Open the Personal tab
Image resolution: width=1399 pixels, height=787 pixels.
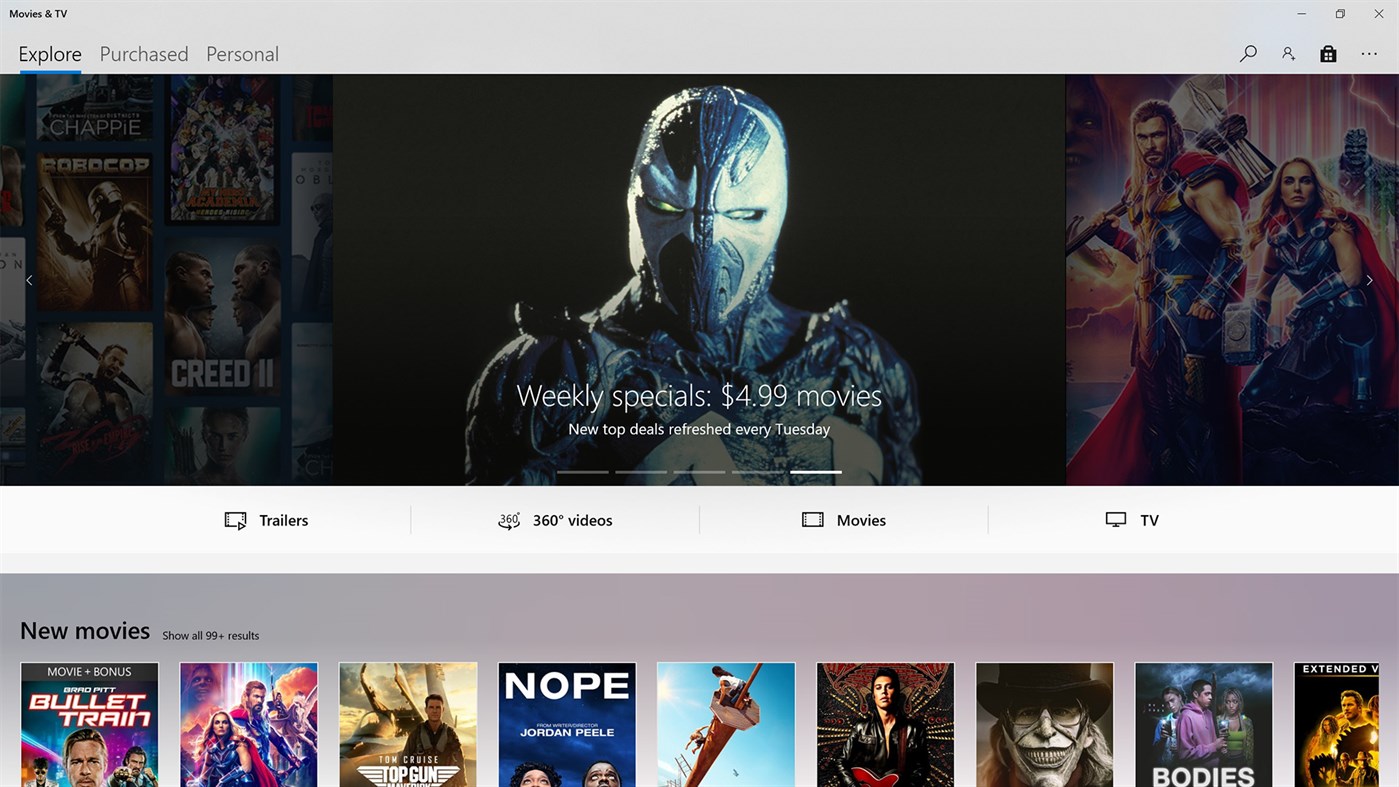242,53
